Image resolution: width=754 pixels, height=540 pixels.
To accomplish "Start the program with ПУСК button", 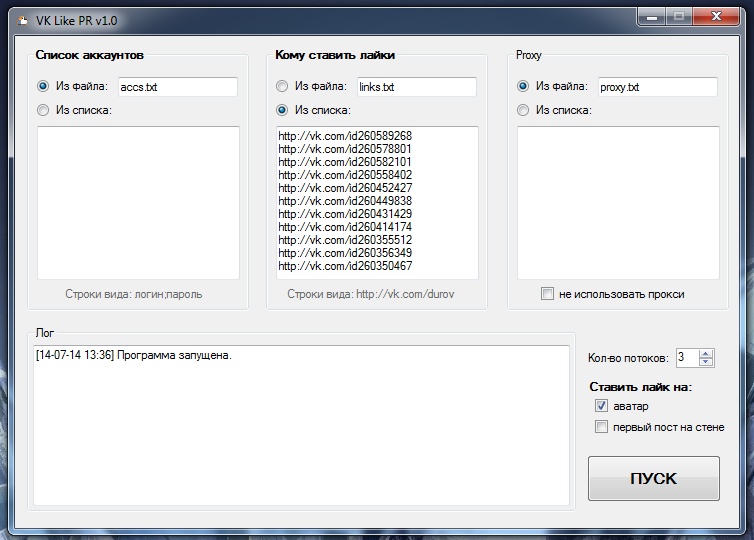I will (653, 478).
